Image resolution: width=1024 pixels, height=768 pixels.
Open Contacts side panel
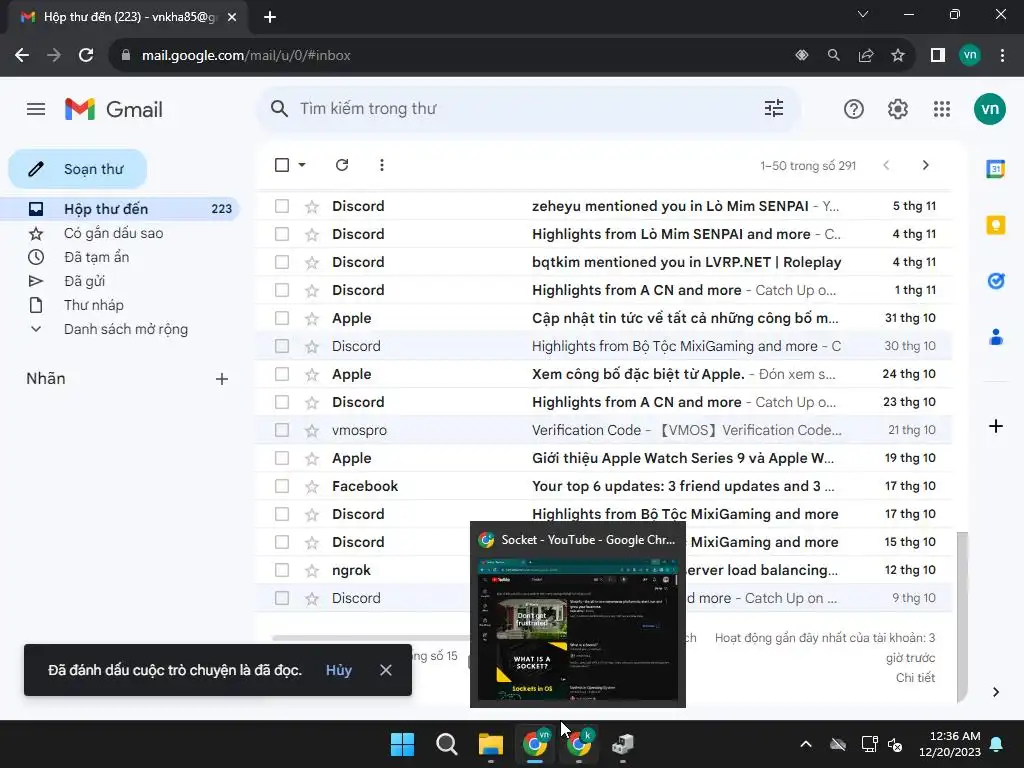click(x=995, y=337)
